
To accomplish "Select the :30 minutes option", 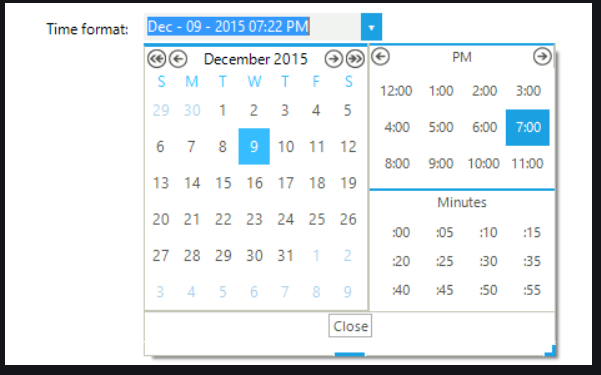I will [x=488, y=262].
